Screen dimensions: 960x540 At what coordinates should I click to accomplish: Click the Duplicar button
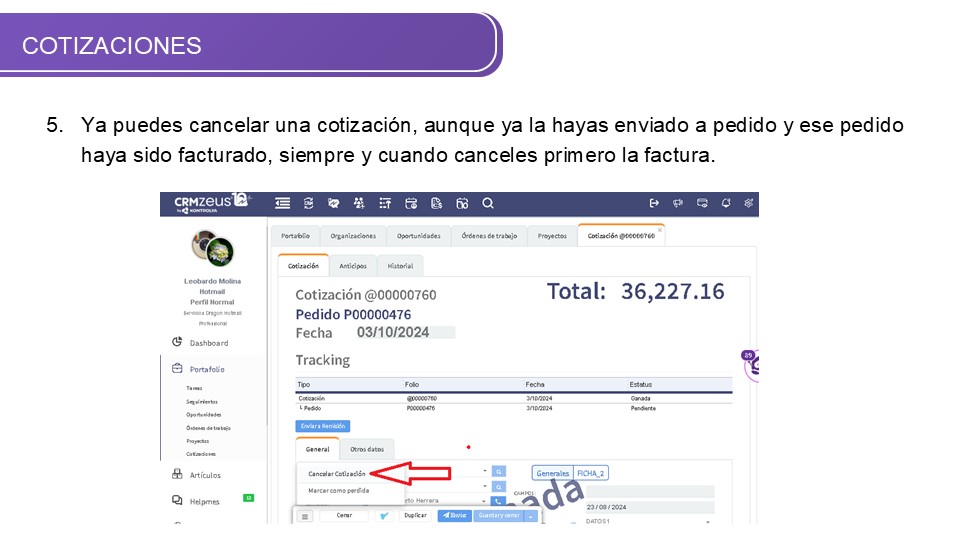[x=415, y=516]
